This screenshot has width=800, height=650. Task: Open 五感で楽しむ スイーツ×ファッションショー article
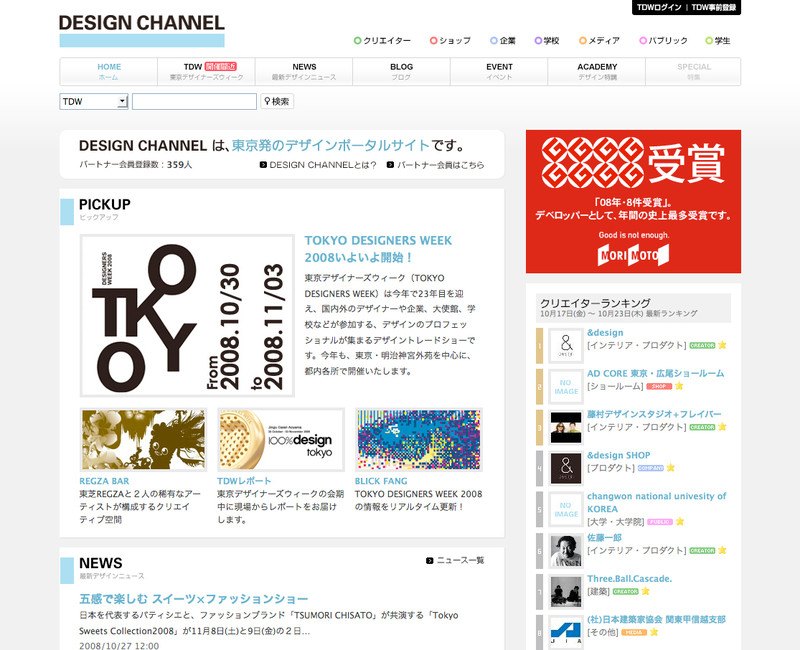pos(194,598)
